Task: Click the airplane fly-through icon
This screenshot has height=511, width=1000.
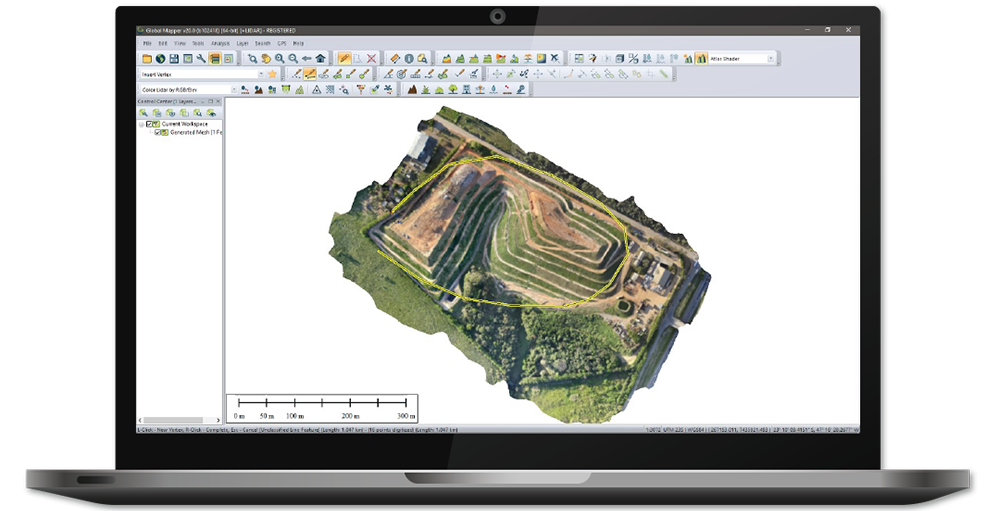Action: click(x=555, y=59)
